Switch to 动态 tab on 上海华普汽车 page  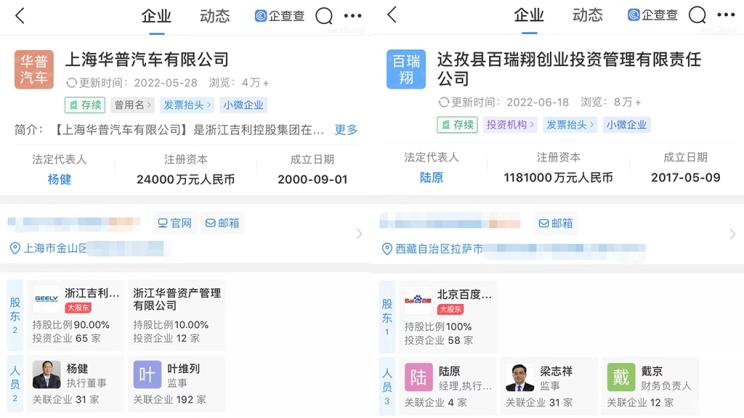coord(214,16)
